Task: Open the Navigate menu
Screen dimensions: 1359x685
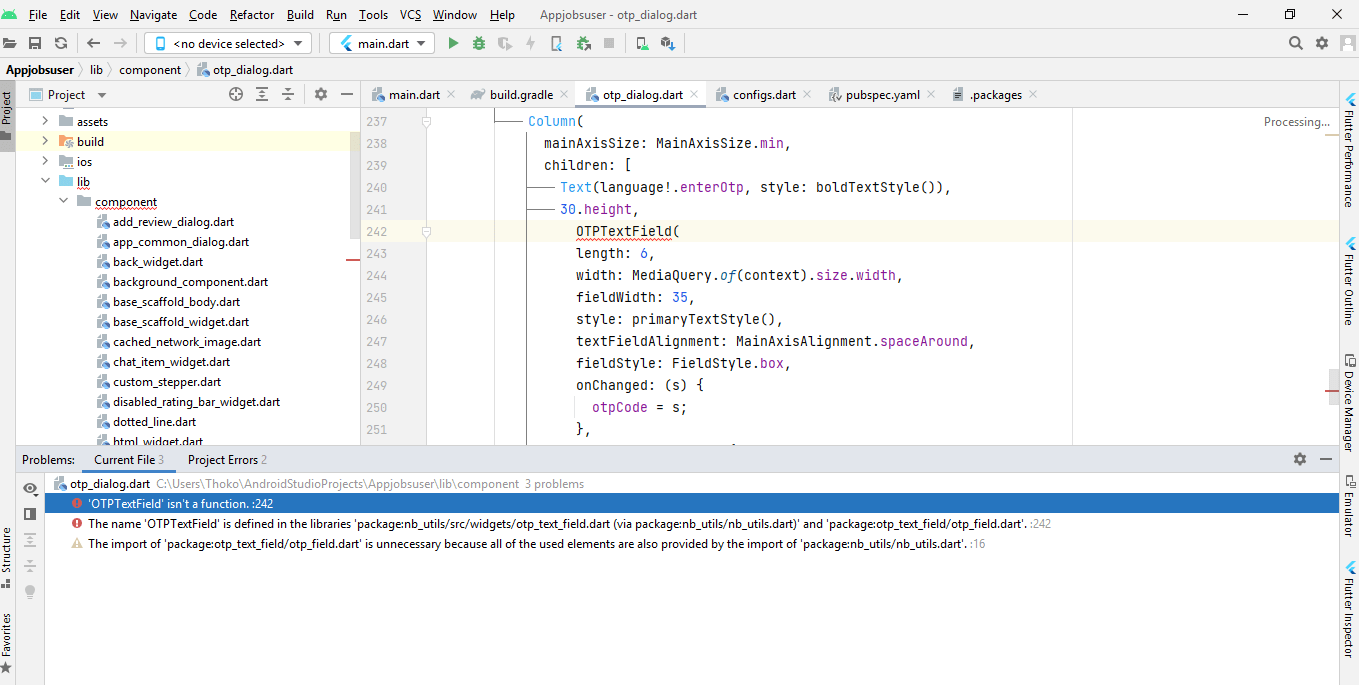Action: [153, 14]
